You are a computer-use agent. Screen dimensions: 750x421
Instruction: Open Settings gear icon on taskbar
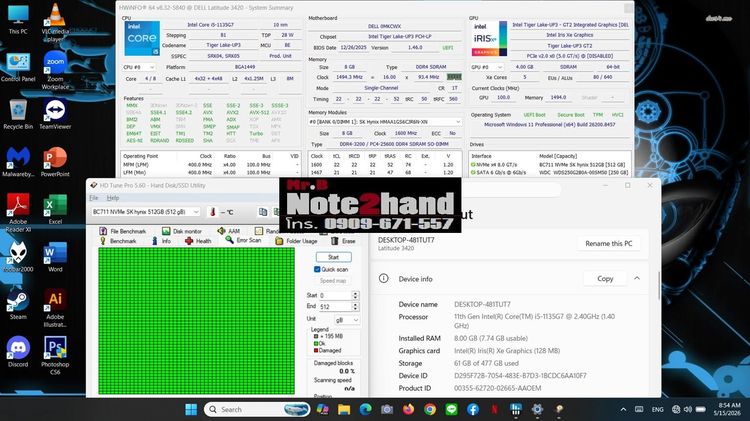coord(537,410)
